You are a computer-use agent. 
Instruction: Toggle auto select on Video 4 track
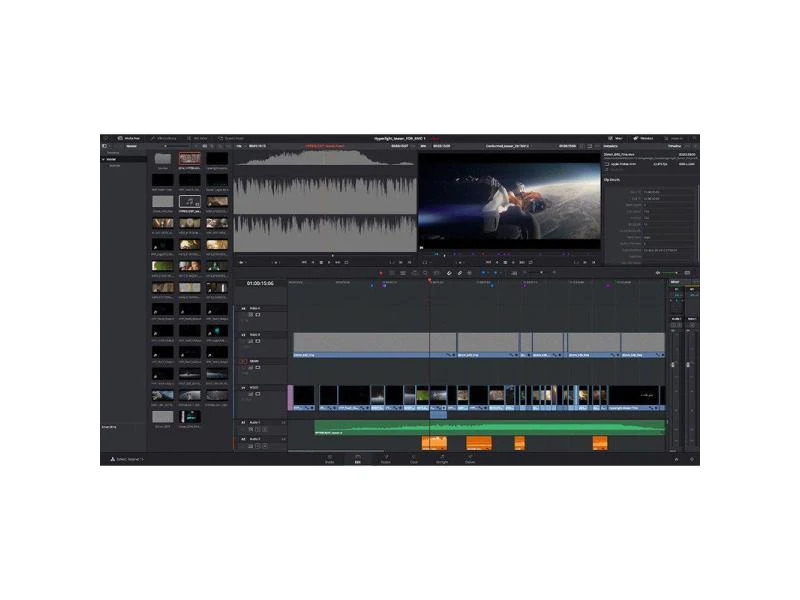(251, 315)
